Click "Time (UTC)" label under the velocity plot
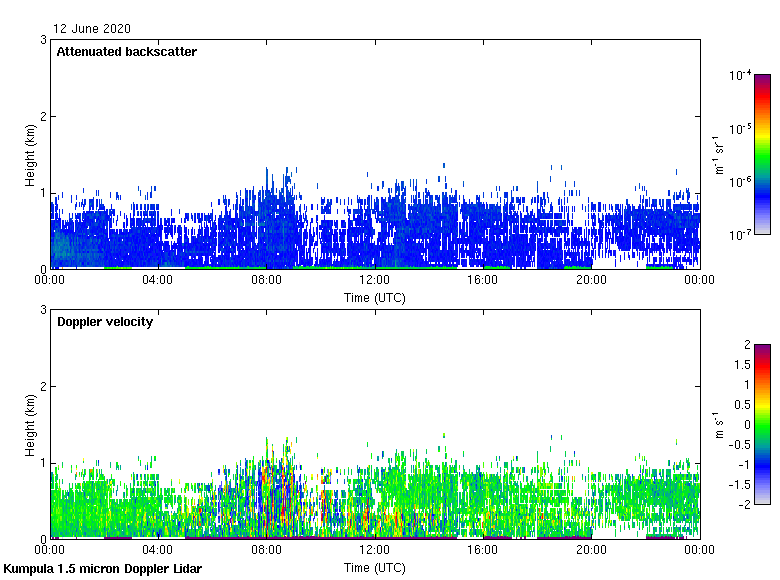Image resolution: width=780 pixels, height=580 pixels. 375,568
